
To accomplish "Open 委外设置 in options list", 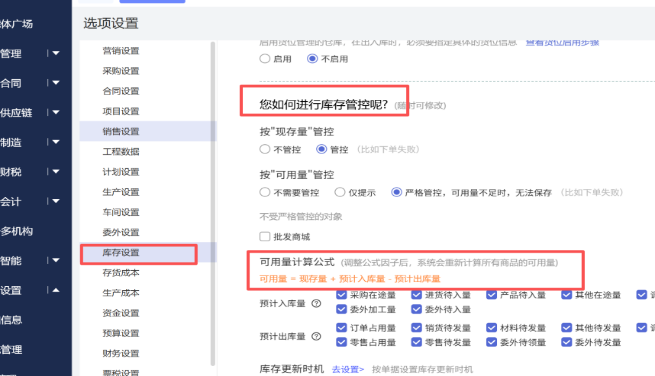I will (121, 232).
